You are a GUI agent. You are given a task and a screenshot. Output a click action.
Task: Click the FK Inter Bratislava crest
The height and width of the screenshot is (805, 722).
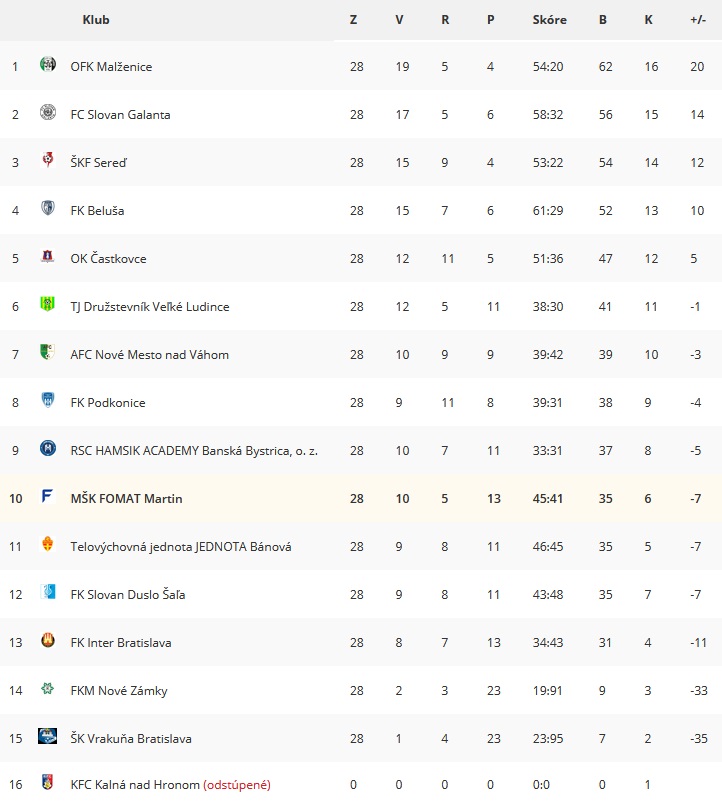[x=48, y=640]
